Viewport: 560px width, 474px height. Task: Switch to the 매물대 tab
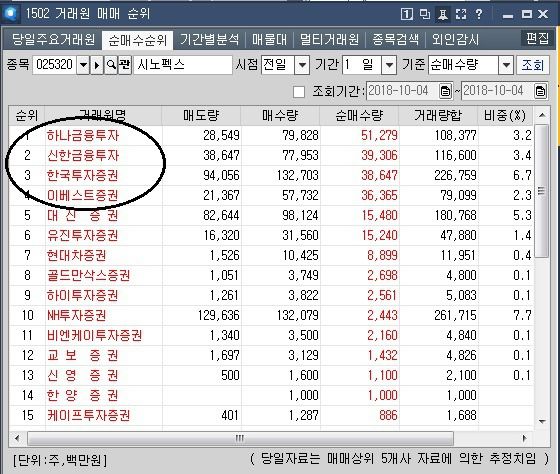(x=269, y=40)
